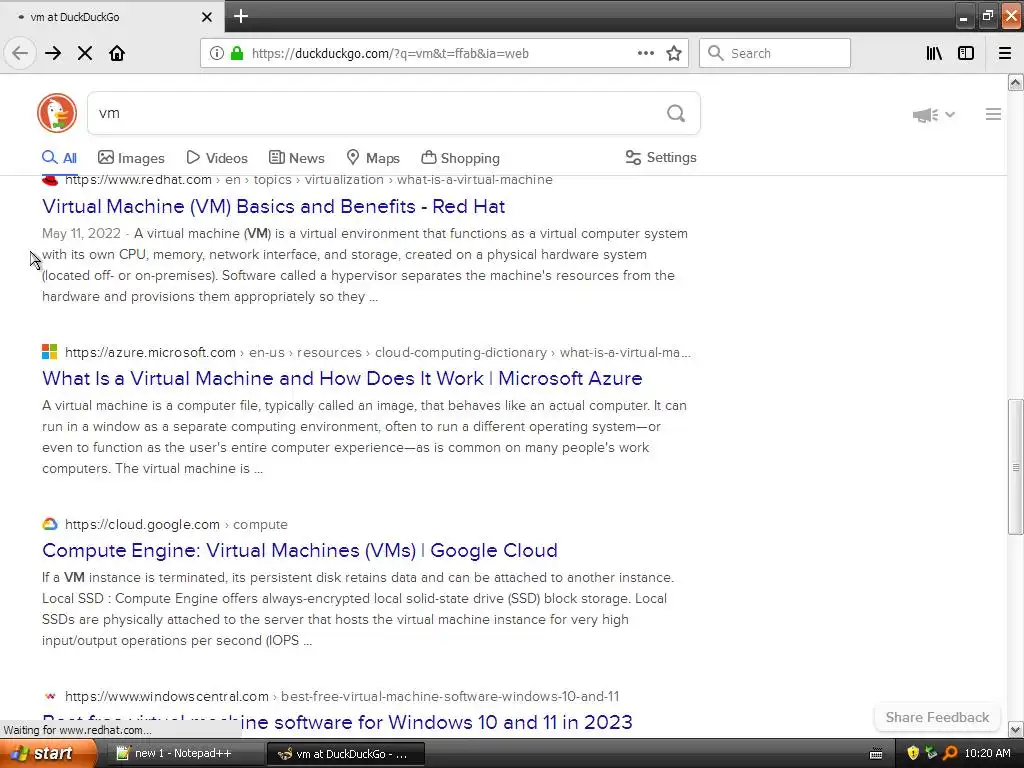
Task: Click the network connection tray icon
Action: pyautogui.click(x=931, y=754)
